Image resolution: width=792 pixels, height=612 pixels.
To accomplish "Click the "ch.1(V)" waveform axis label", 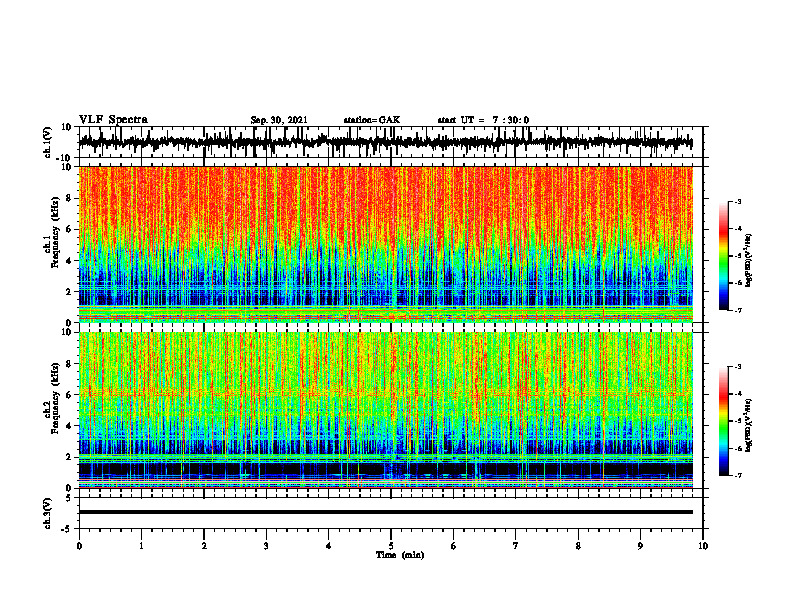I will pos(48,142).
